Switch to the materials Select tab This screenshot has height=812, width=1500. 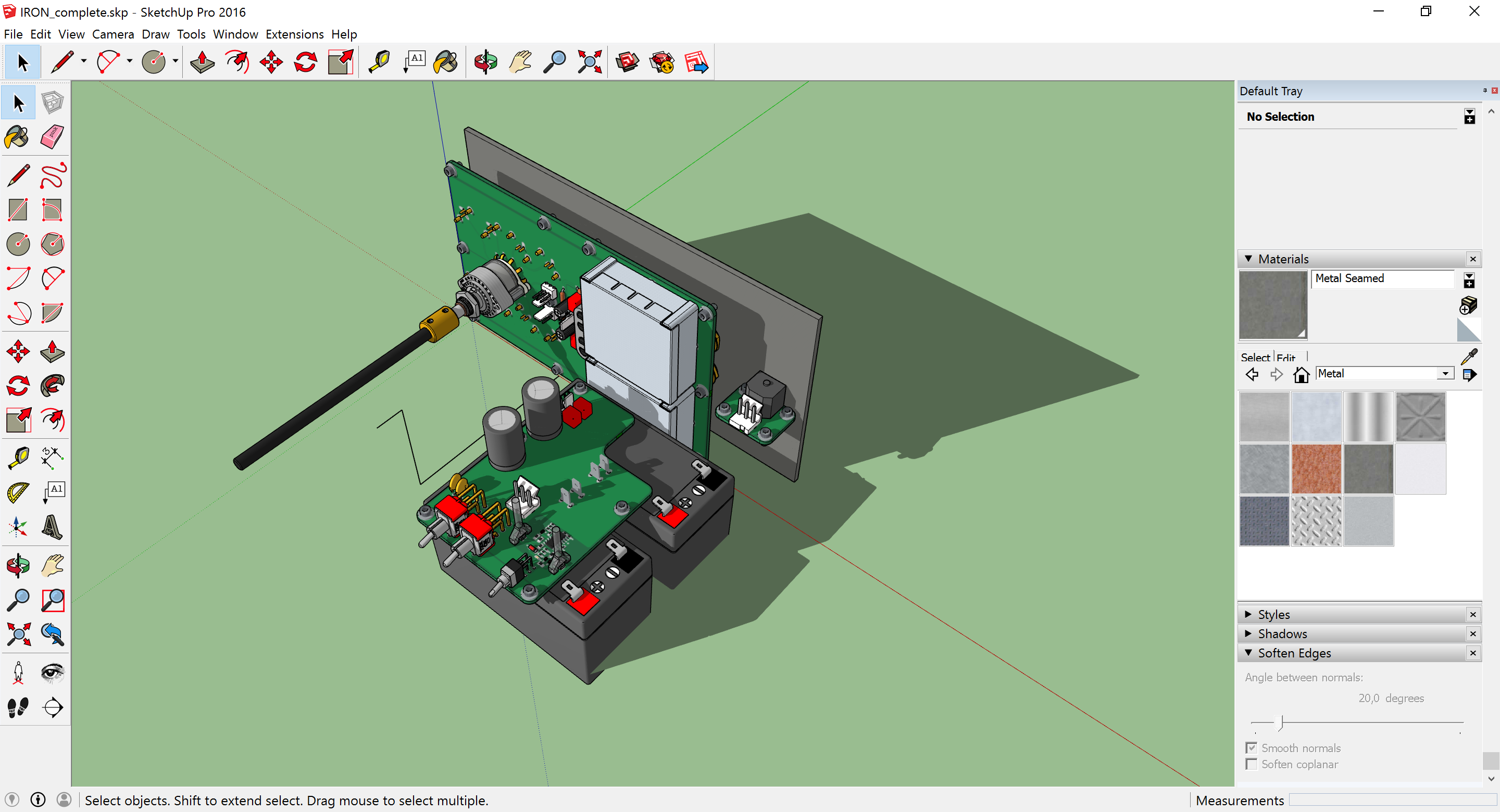coord(1255,357)
